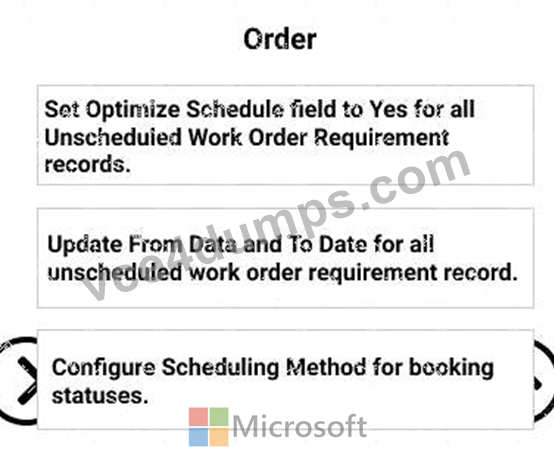This screenshot has width=554, height=450.
Task: Click the blue square of the Microsoft logo
Action: 198,437
